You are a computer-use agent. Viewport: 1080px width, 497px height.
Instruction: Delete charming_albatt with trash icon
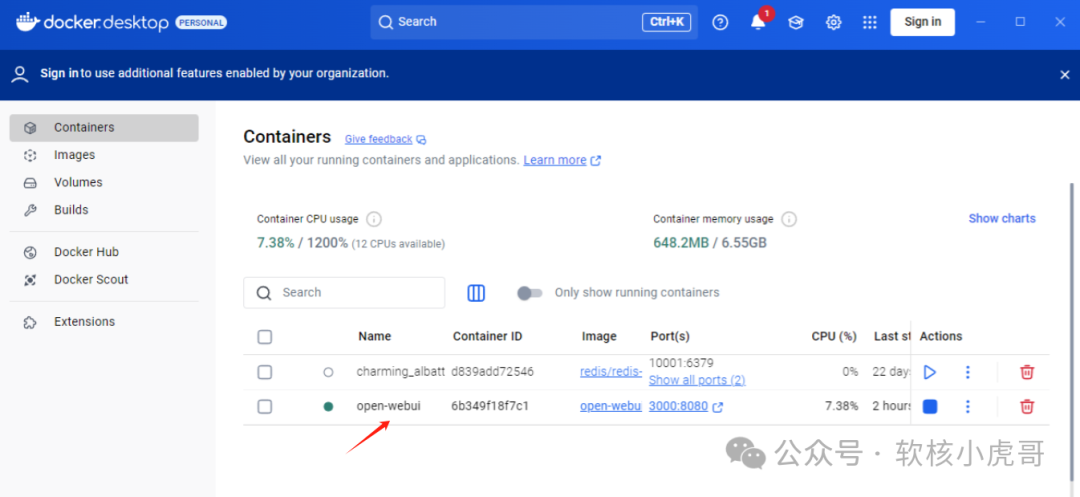point(1027,372)
